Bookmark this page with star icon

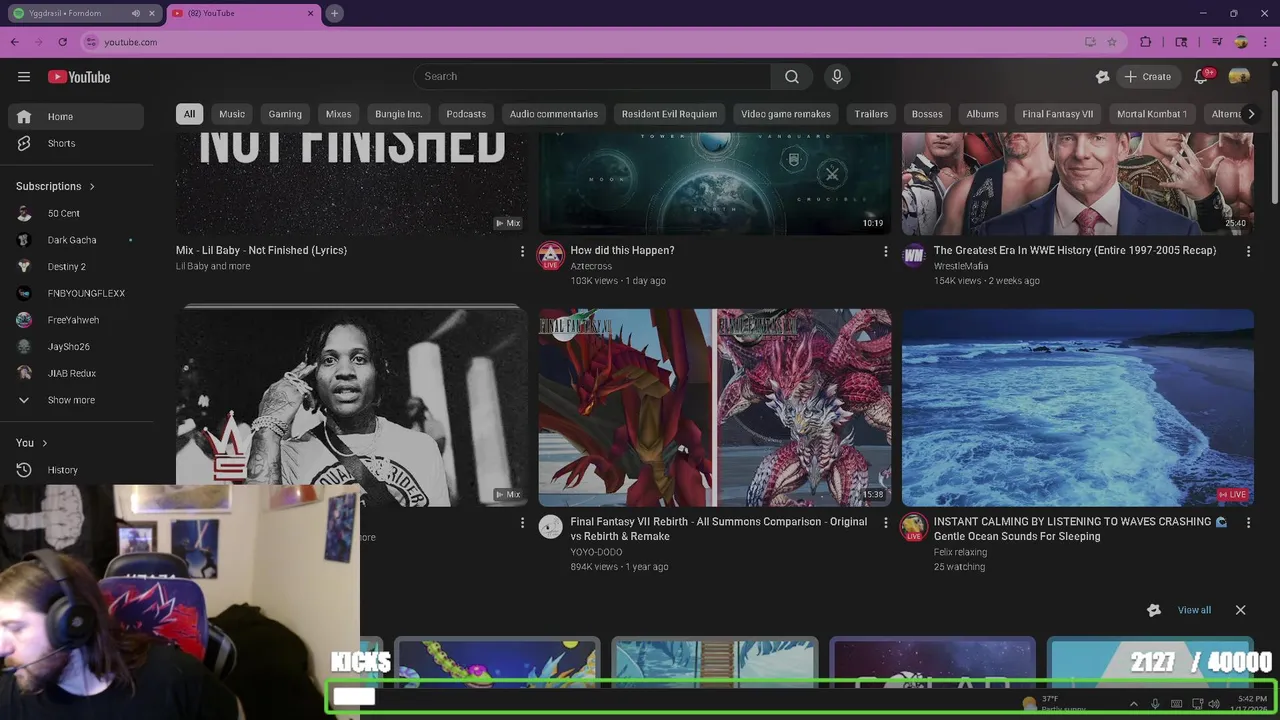pos(1112,42)
